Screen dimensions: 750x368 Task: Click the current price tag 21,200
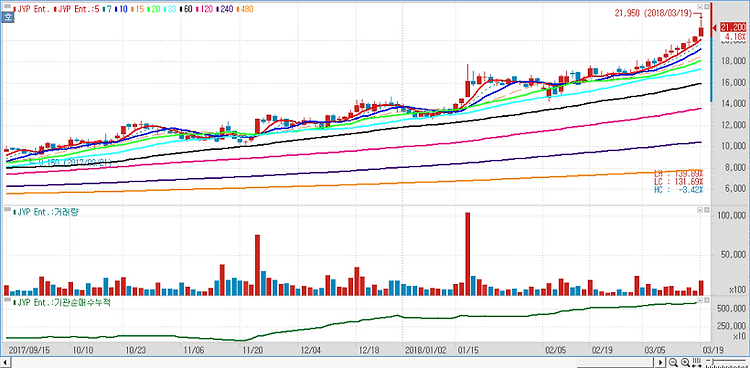tap(732, 27)
